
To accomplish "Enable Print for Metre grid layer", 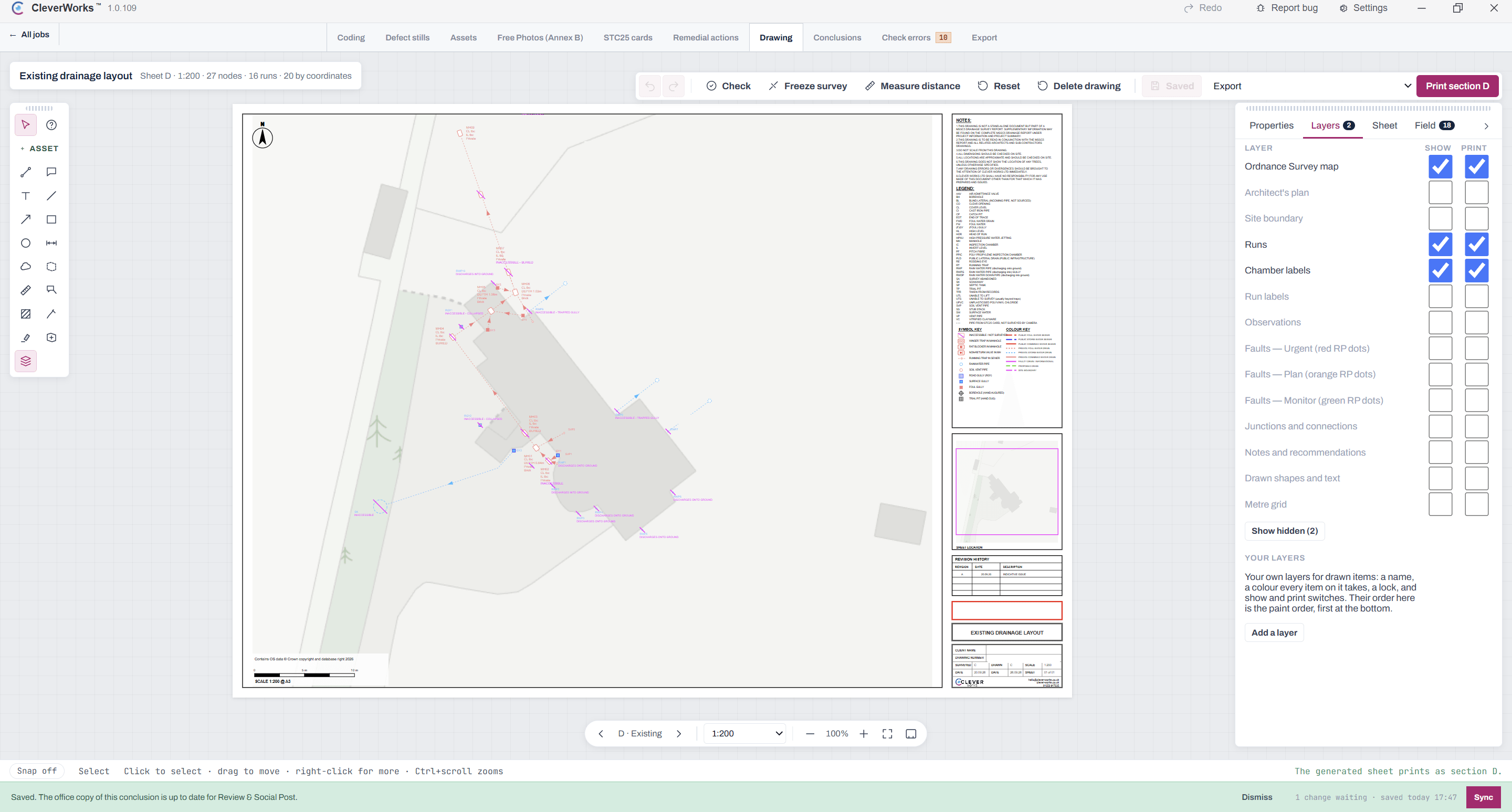I will click(1476, 504).
